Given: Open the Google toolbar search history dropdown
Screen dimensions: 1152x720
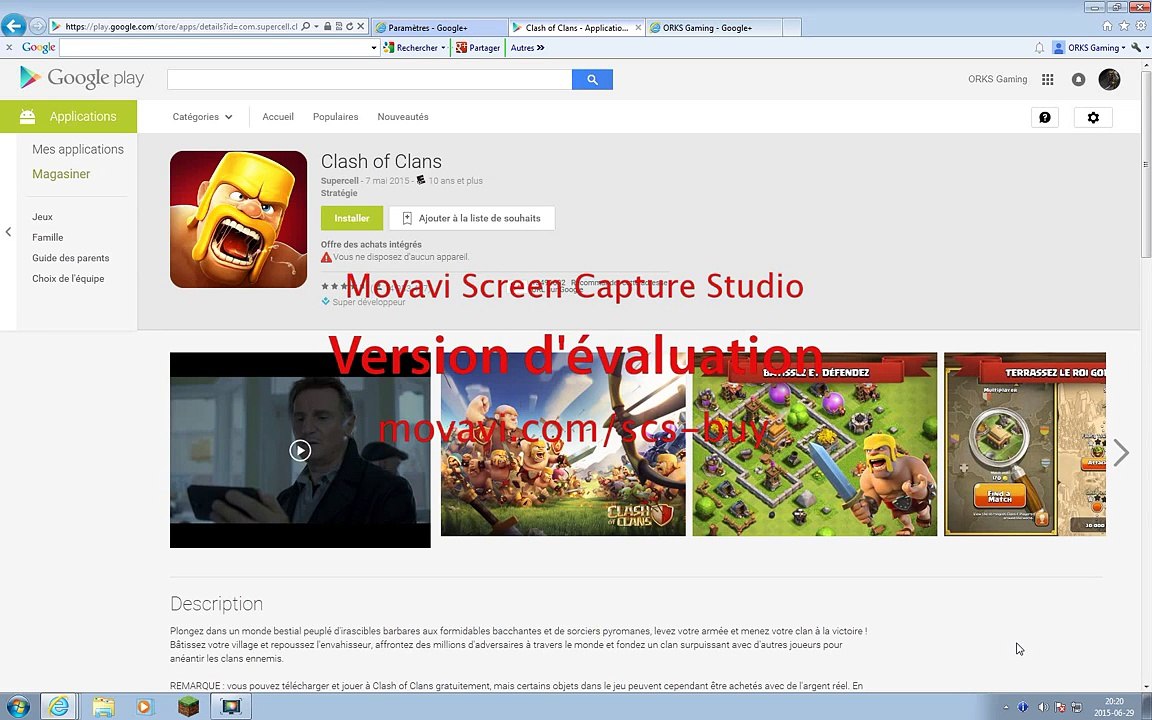Looking at the screenshot, I should click(x=373, y=48).
